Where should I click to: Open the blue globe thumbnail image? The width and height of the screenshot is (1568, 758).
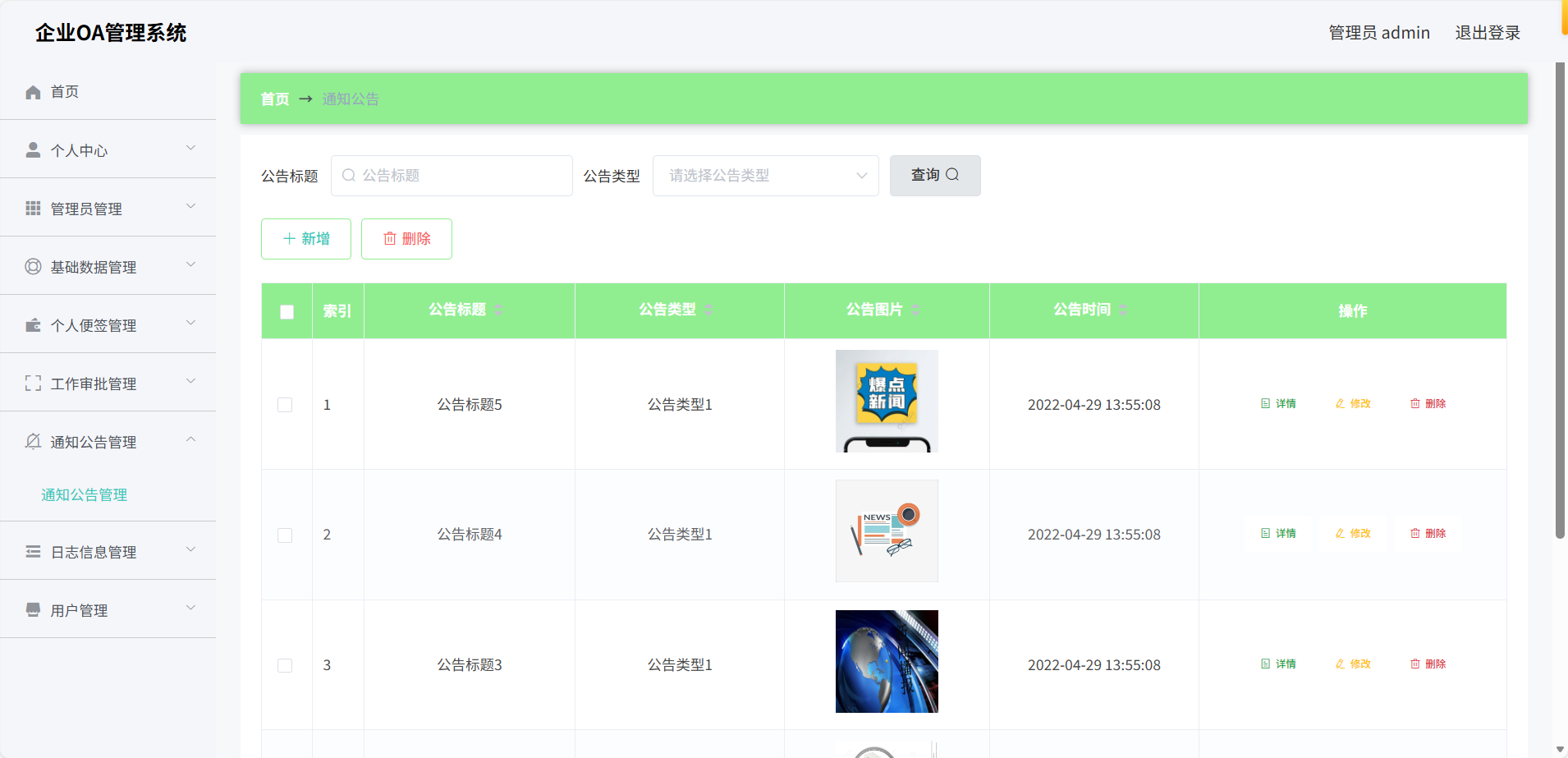point(887,661)
